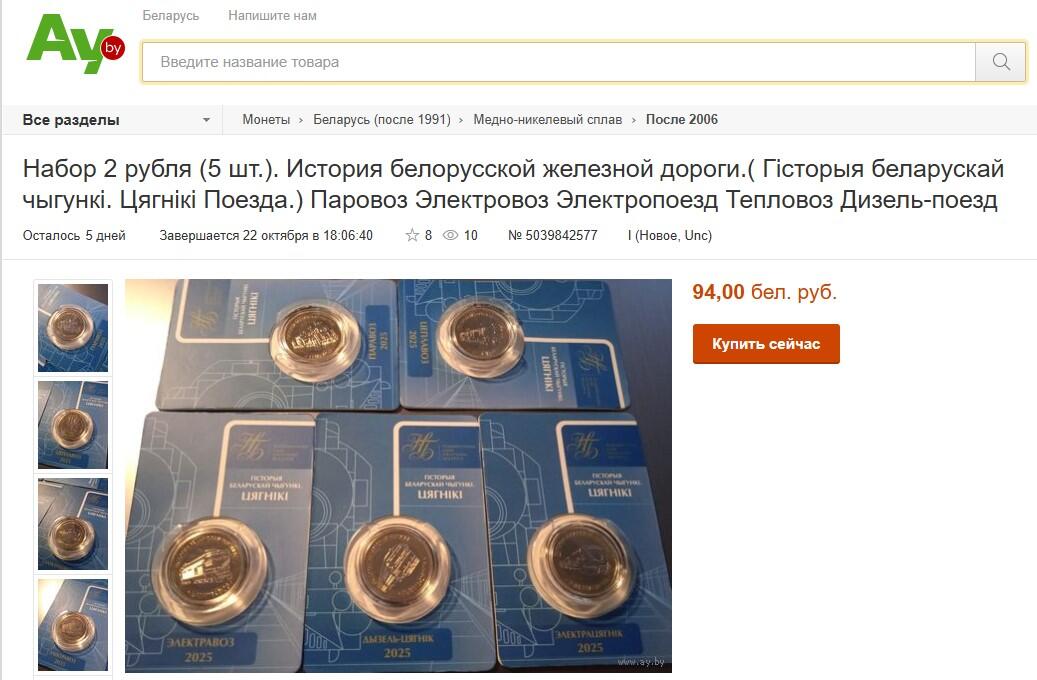
Task: Open После 2006 breadcrumb
Action: (682, 120)
